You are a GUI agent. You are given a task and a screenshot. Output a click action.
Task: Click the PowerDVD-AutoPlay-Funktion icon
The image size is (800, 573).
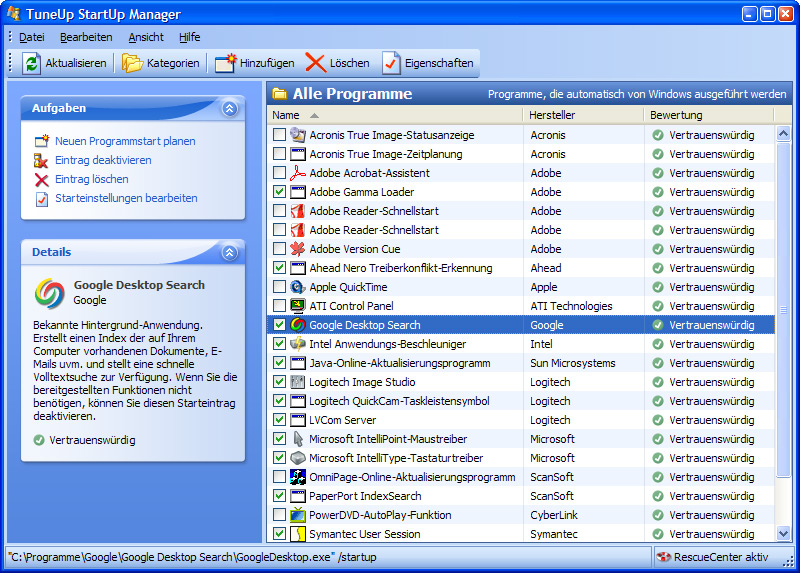[x=297, y=515]
